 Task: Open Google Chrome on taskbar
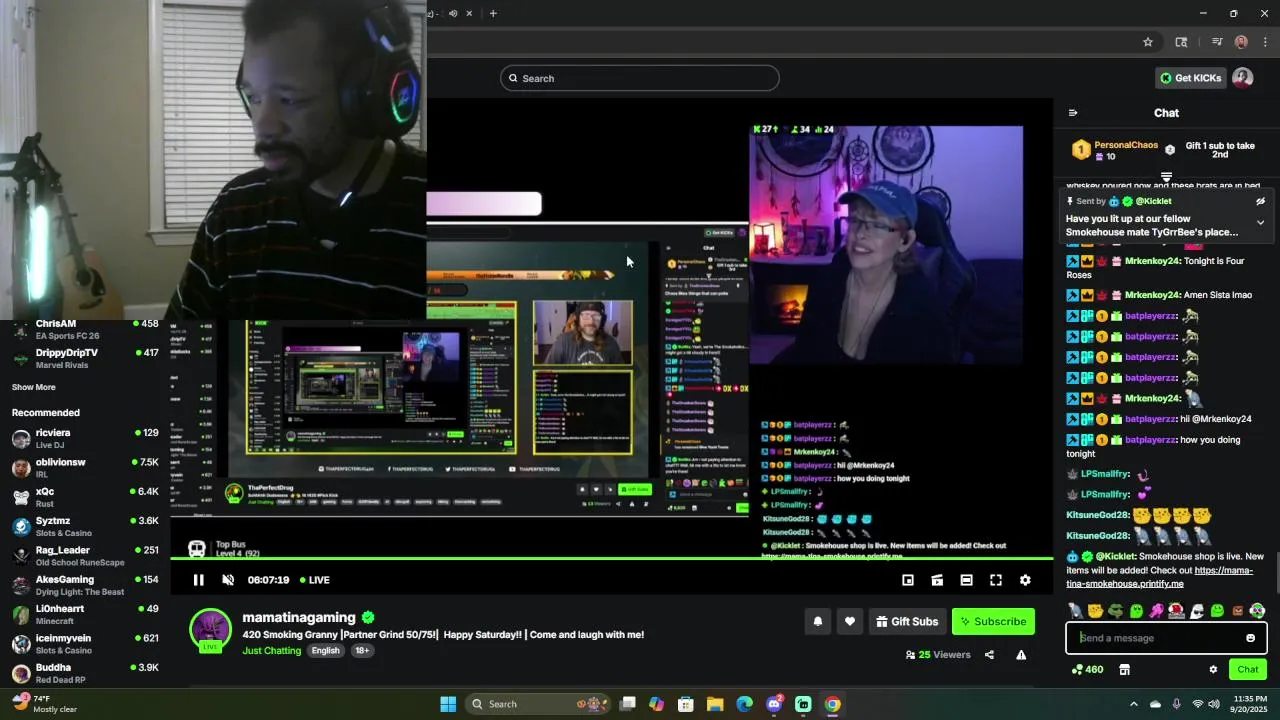(832, 704)
